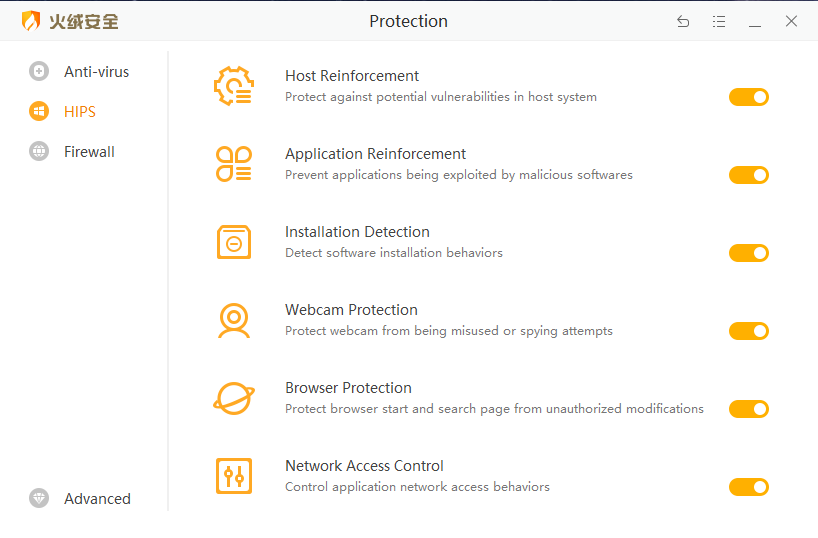Click the Application Reinforcement icon
The height and width of the screenshot is (538, 818).
click(x=234, y=164)
